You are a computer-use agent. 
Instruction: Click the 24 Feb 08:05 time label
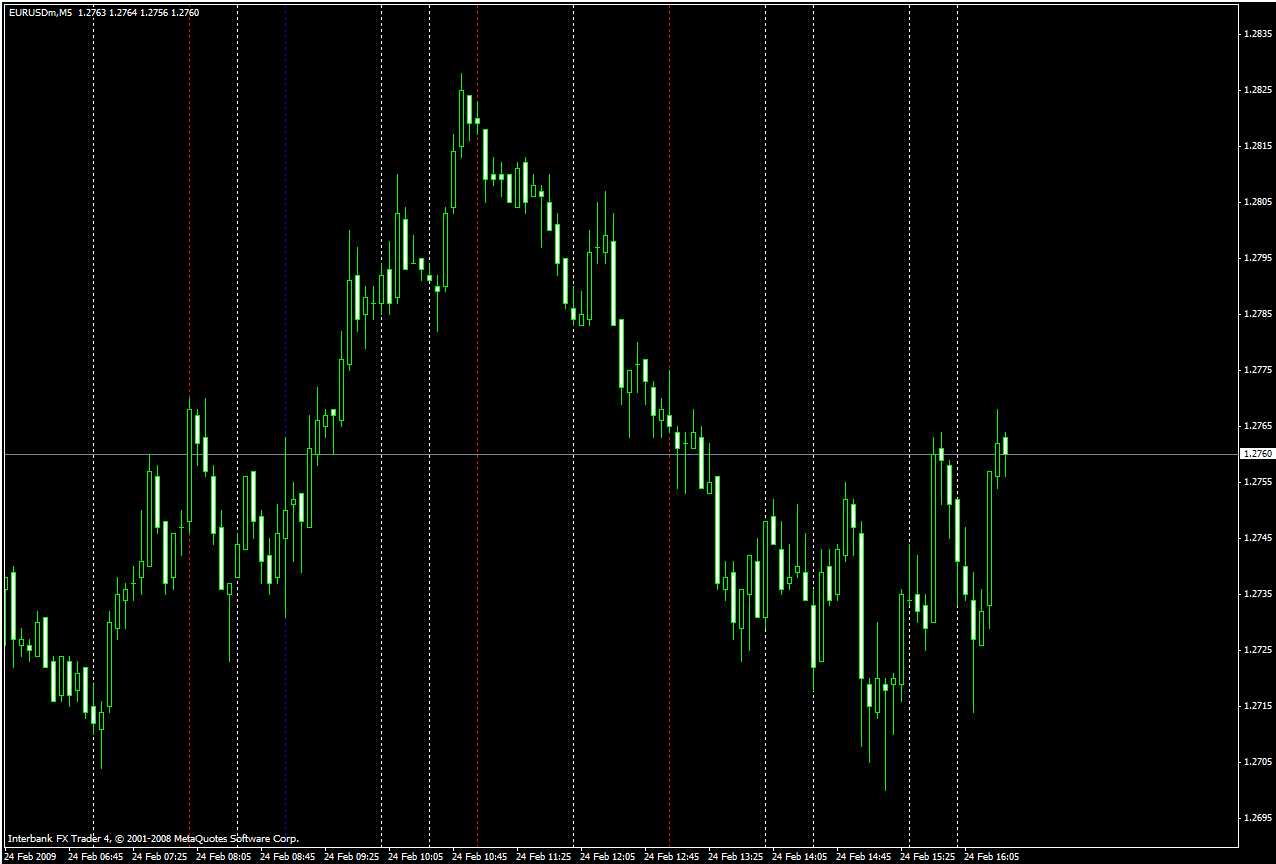(x=224, y=857)
